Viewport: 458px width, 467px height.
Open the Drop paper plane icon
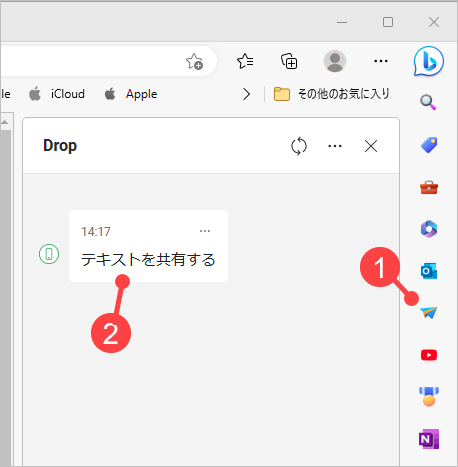[x=429, y=313]
